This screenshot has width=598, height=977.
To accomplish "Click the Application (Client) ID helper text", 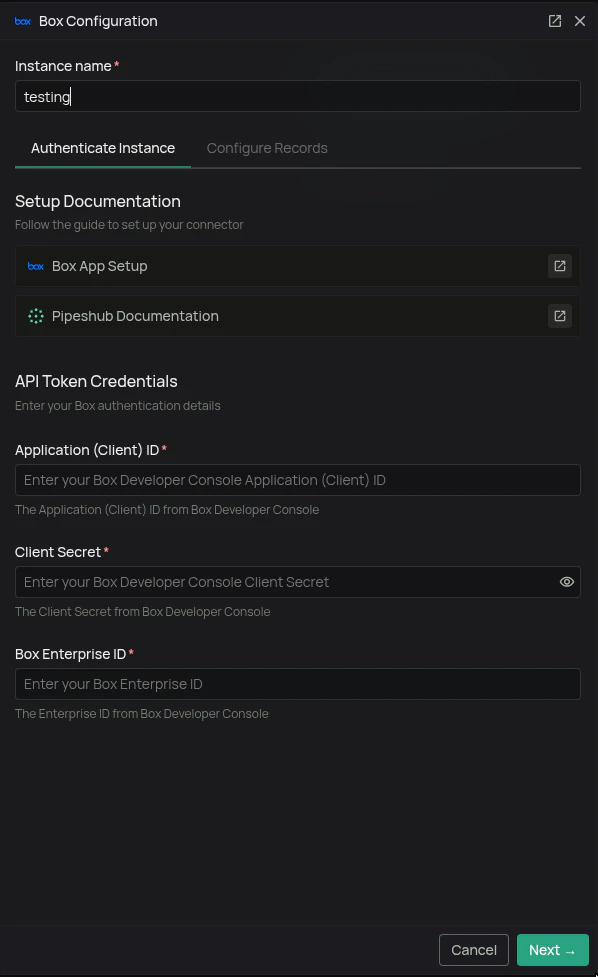I will [x=167, y=510].
